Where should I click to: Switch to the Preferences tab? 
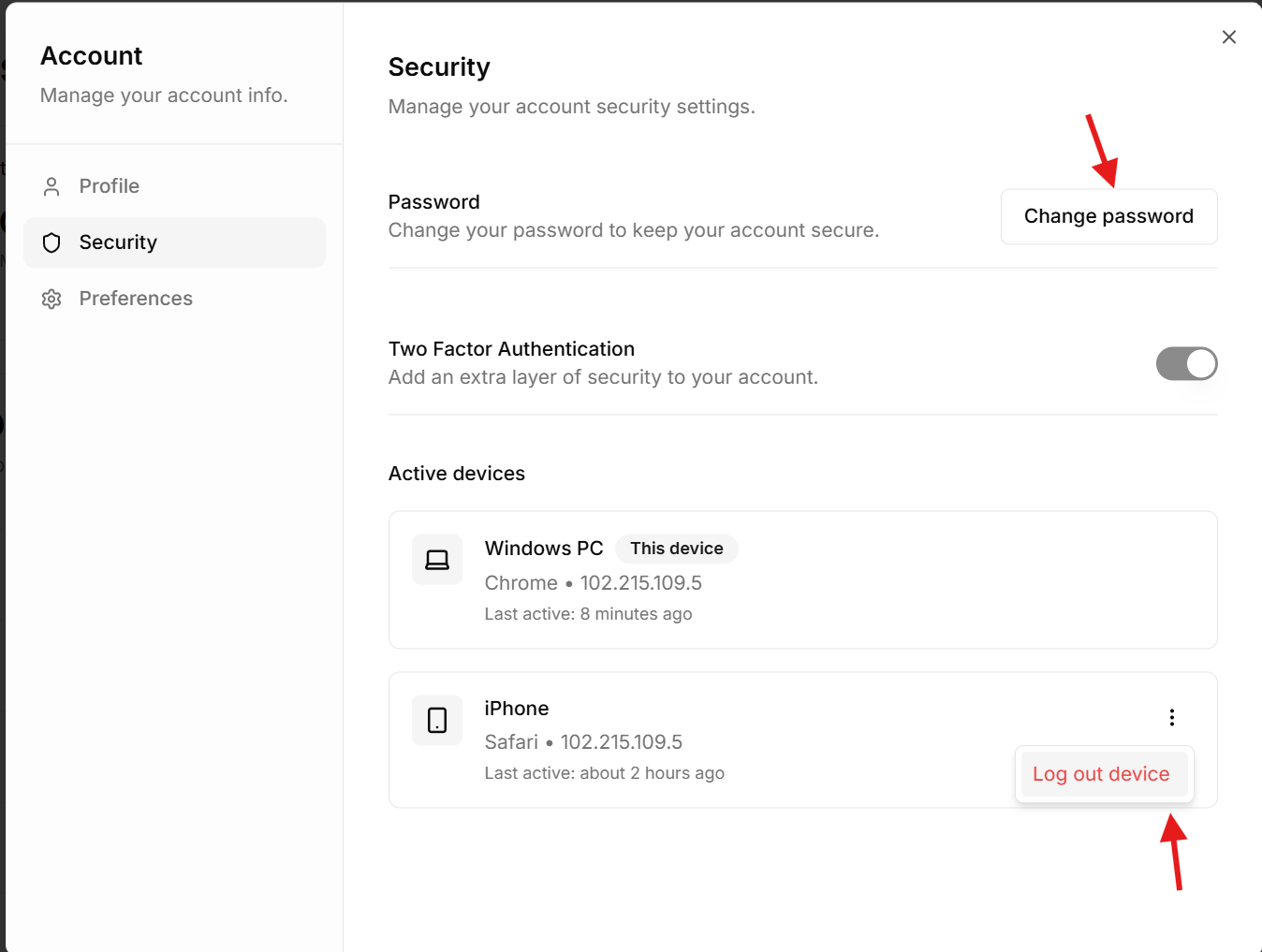pyautogui.click(x=136, y=299)
